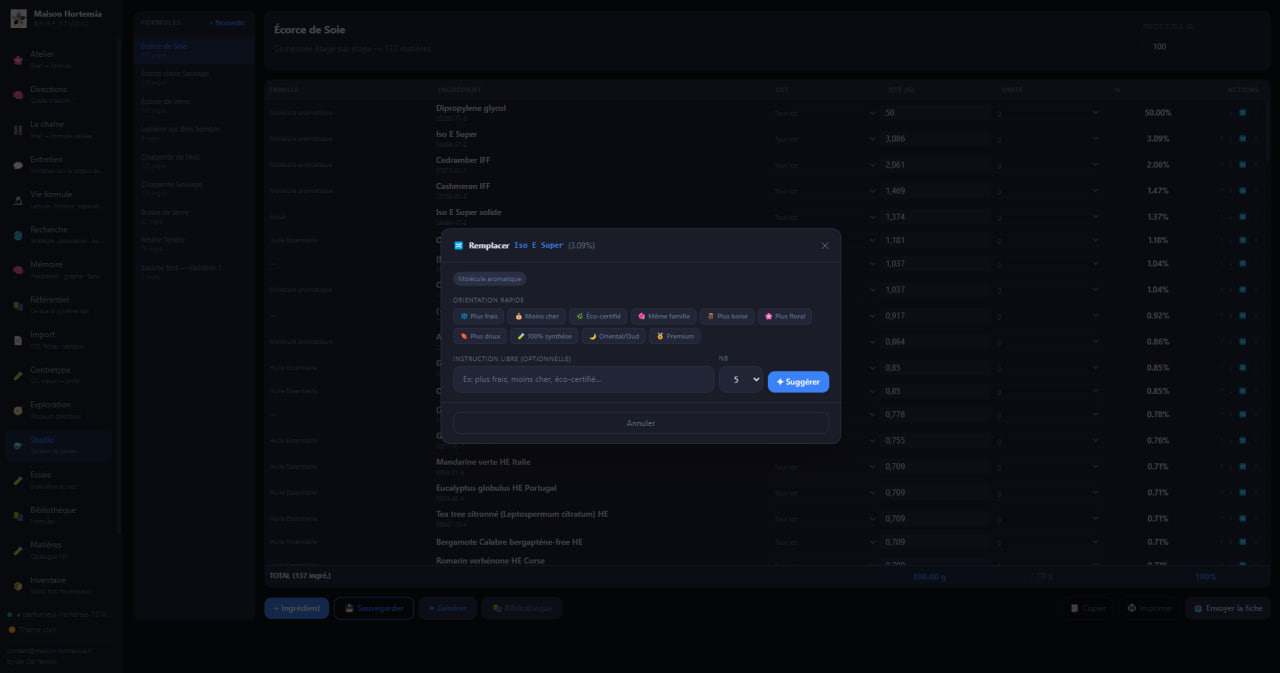The image size is (1280, 673).
Task: Select the Vétiver Tendre formula
Action: [194, 243]
